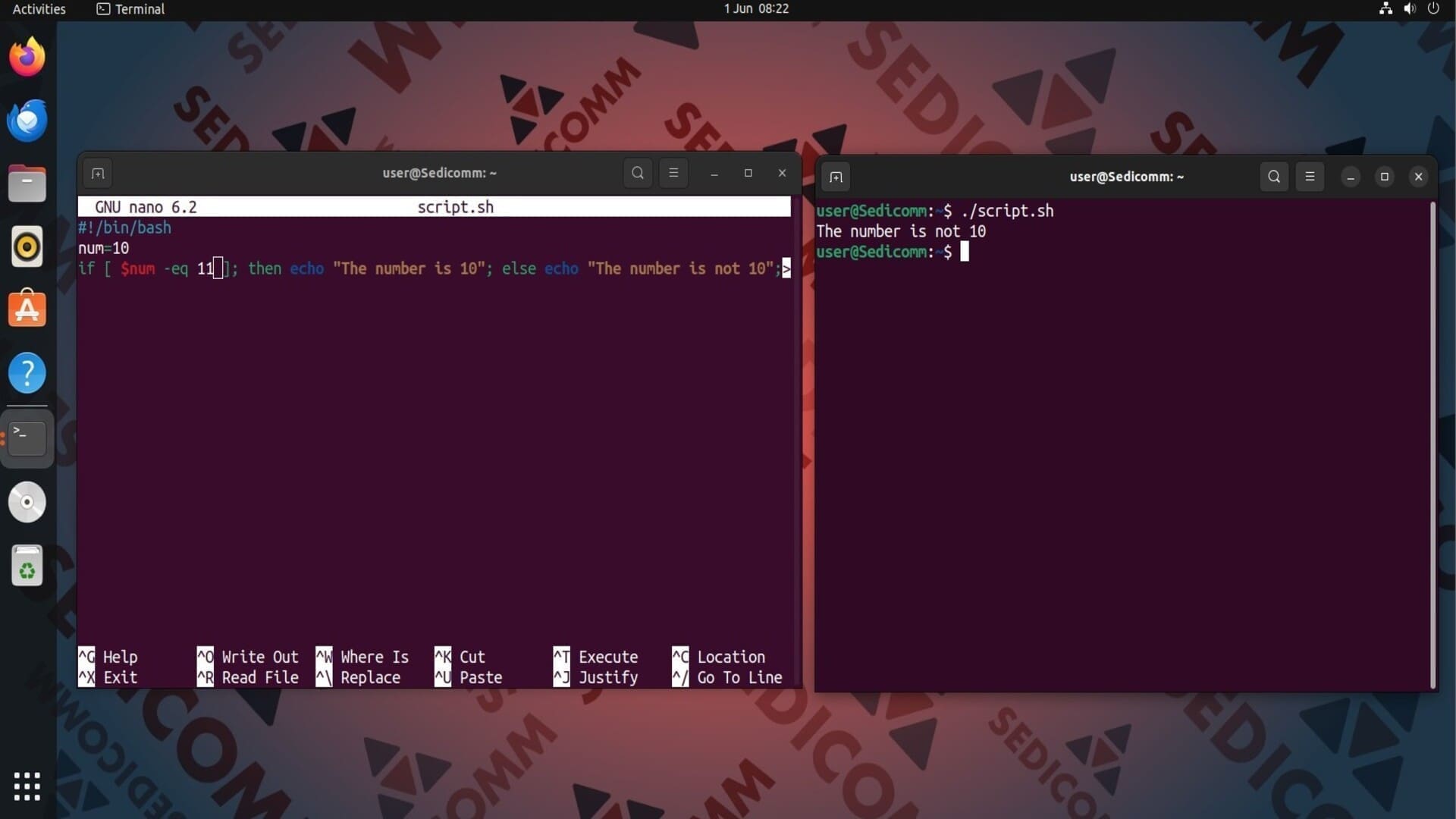
Task: Open new tab in left terminal window
Action: pyautogui.click(x=98, y=173)
